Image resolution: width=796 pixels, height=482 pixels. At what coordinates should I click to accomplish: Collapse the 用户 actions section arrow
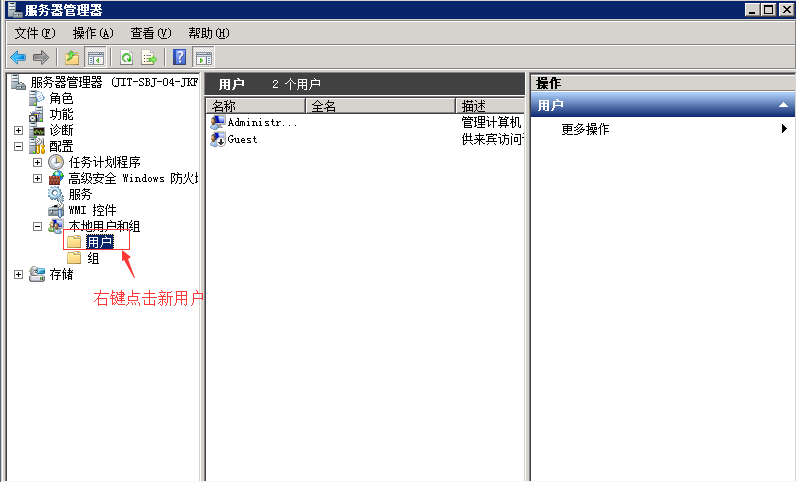[x=783, y=105]
